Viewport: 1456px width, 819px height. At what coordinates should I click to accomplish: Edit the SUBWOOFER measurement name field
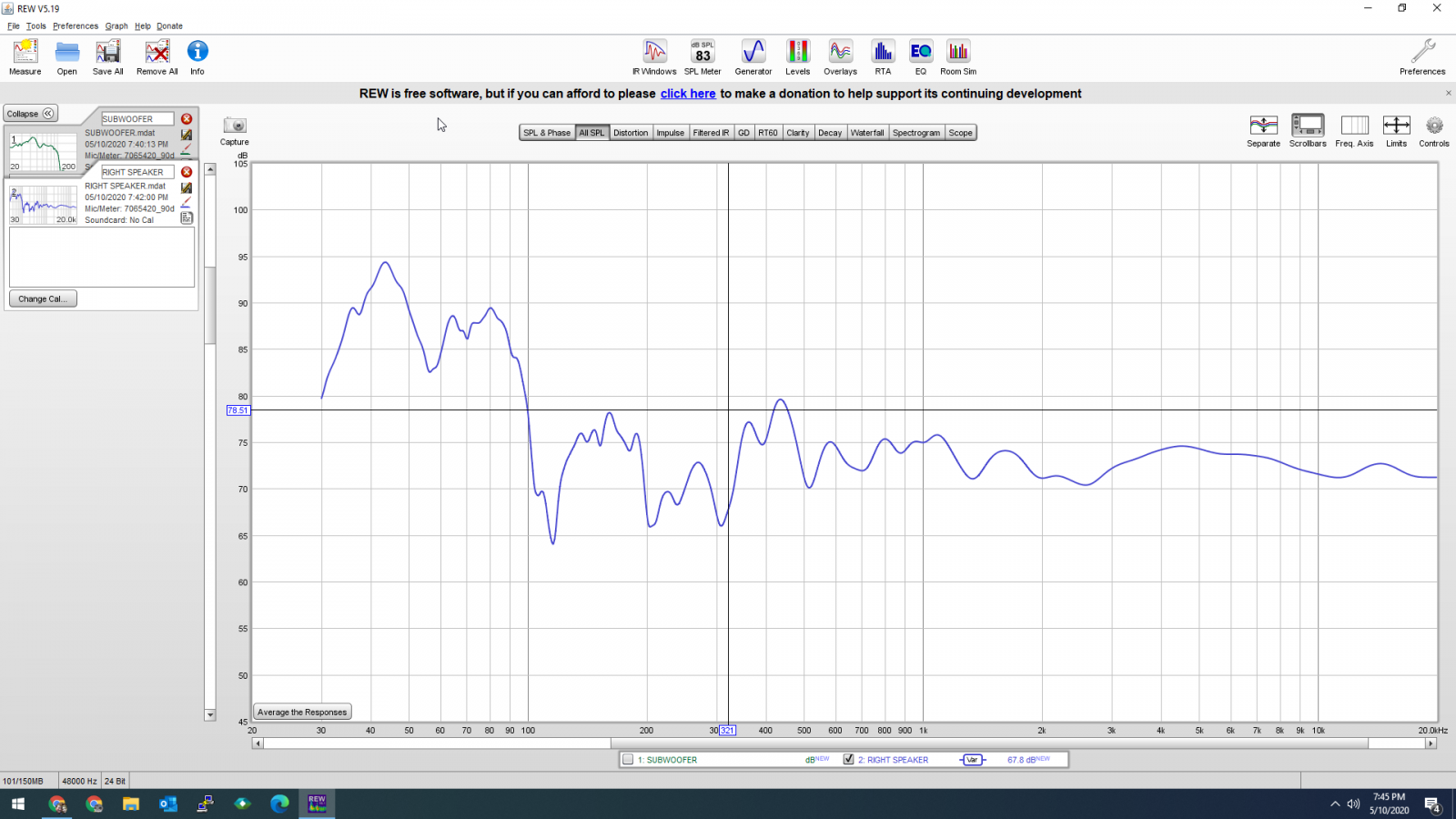137,119
